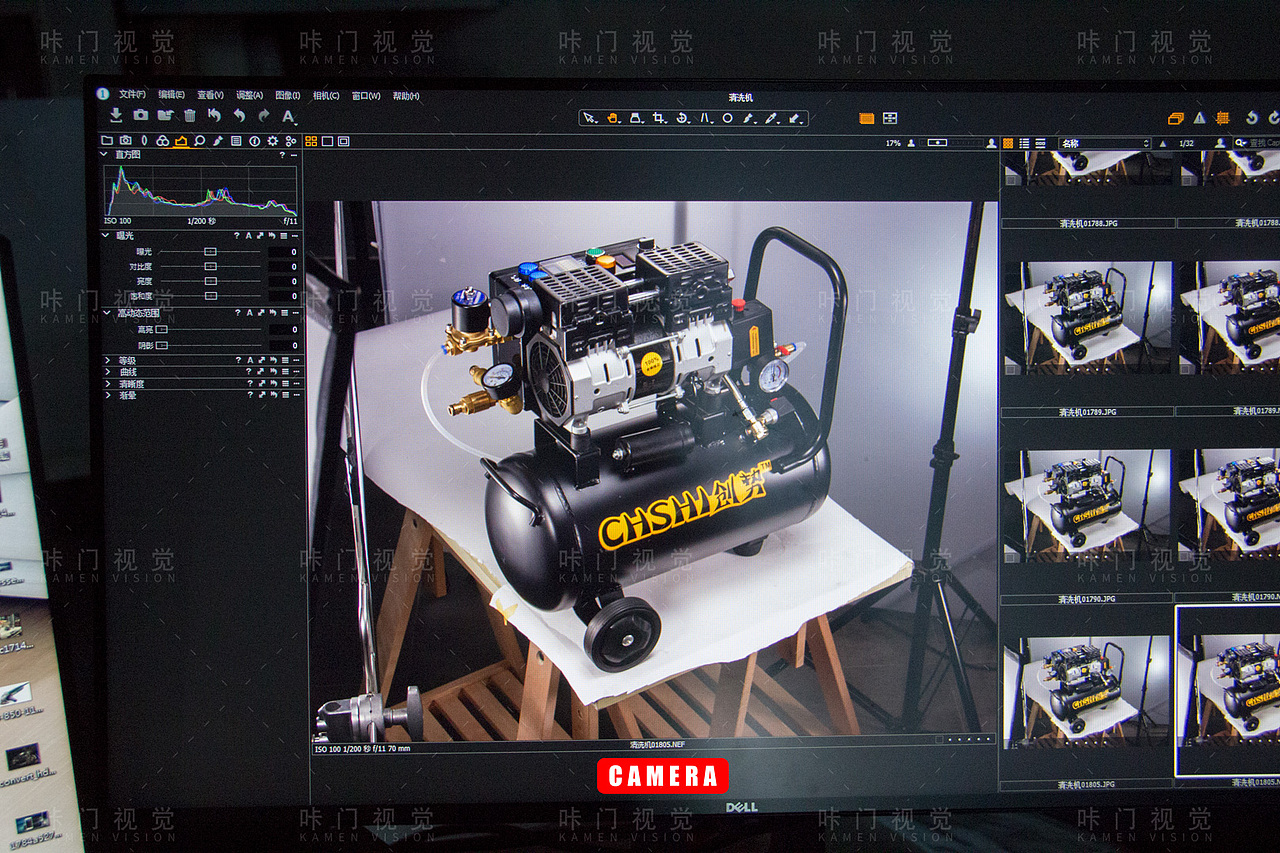Open the 帮助(H) menu

[406, 95]
